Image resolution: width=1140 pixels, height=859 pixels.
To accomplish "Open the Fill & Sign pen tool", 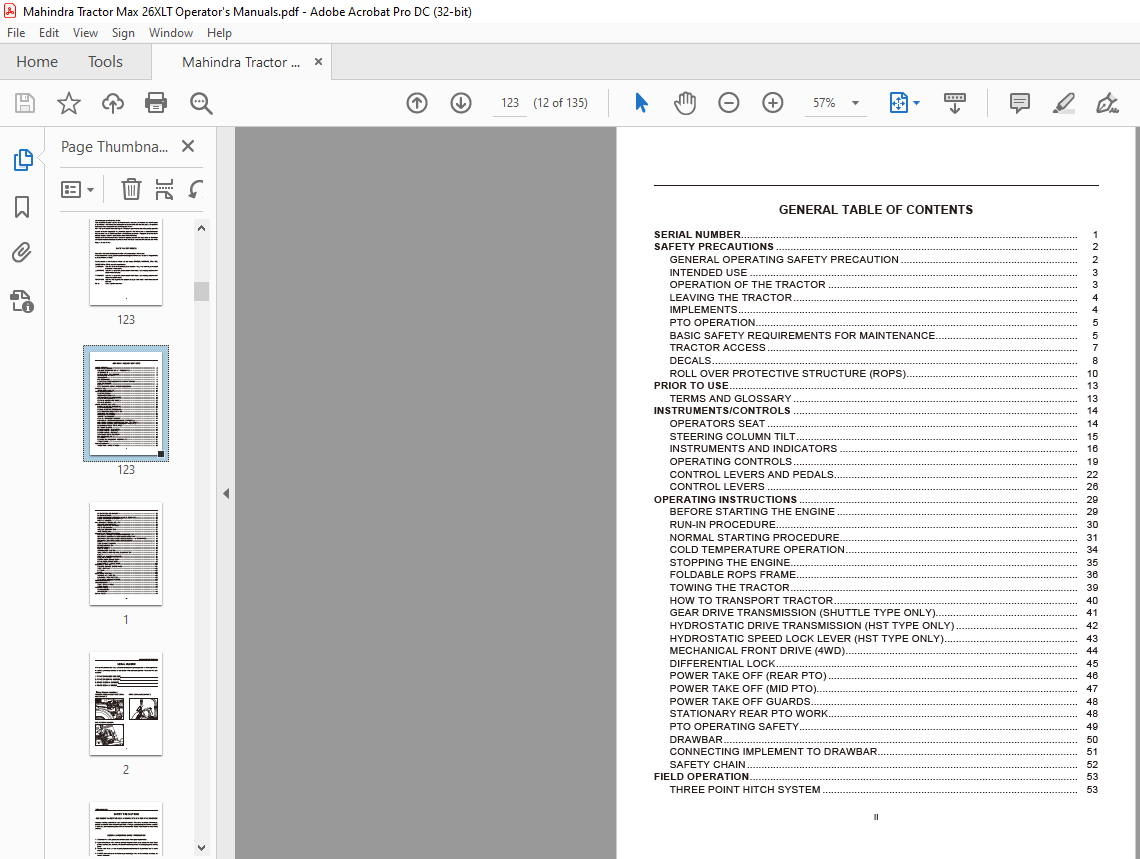I will click(x=1107, y=103).
